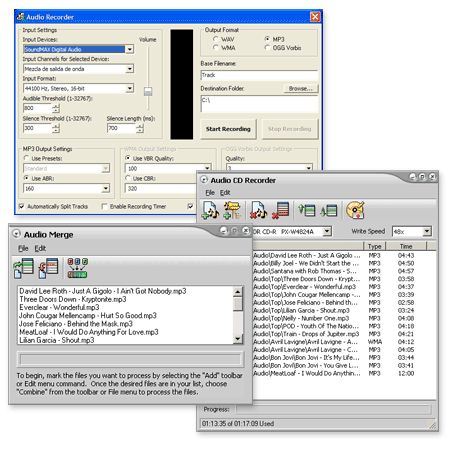Open the MP3 Standard presets dropdown
Viewport: 450px width, 450px height.
[105, 168]
